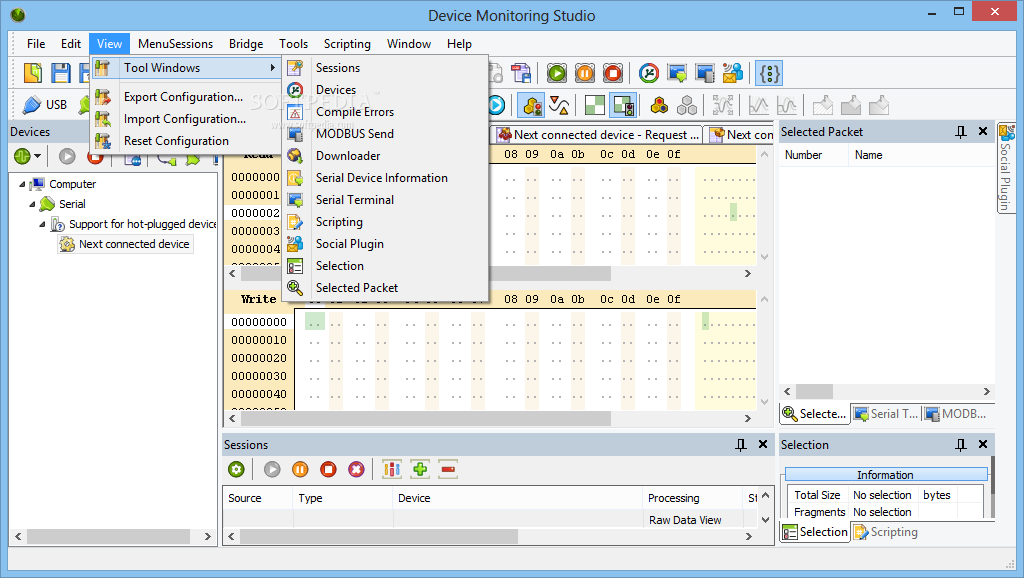Click the orange Pause icon in Sessions panel
Image resolution: width=1024 pixels, height=578 pixels.
[x=300, y=469]
